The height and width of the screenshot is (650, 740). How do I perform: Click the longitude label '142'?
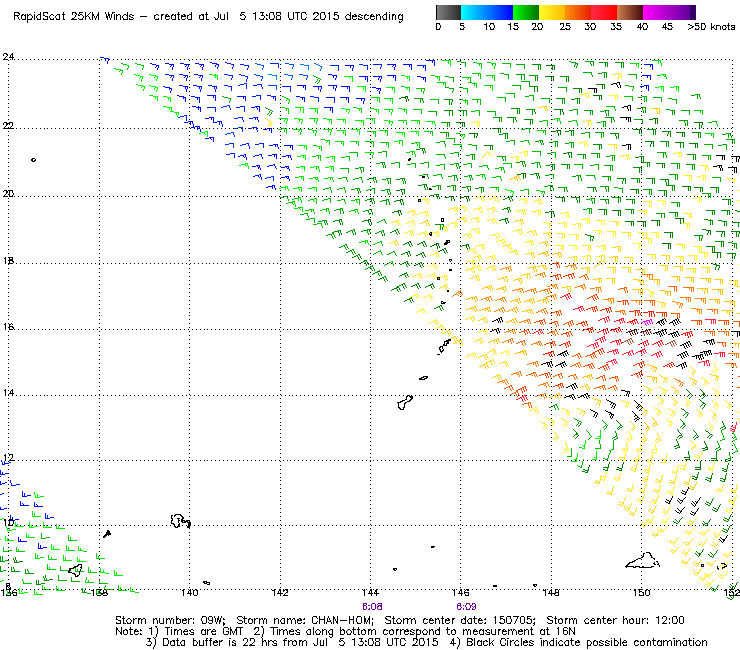[x=280, y=593]
